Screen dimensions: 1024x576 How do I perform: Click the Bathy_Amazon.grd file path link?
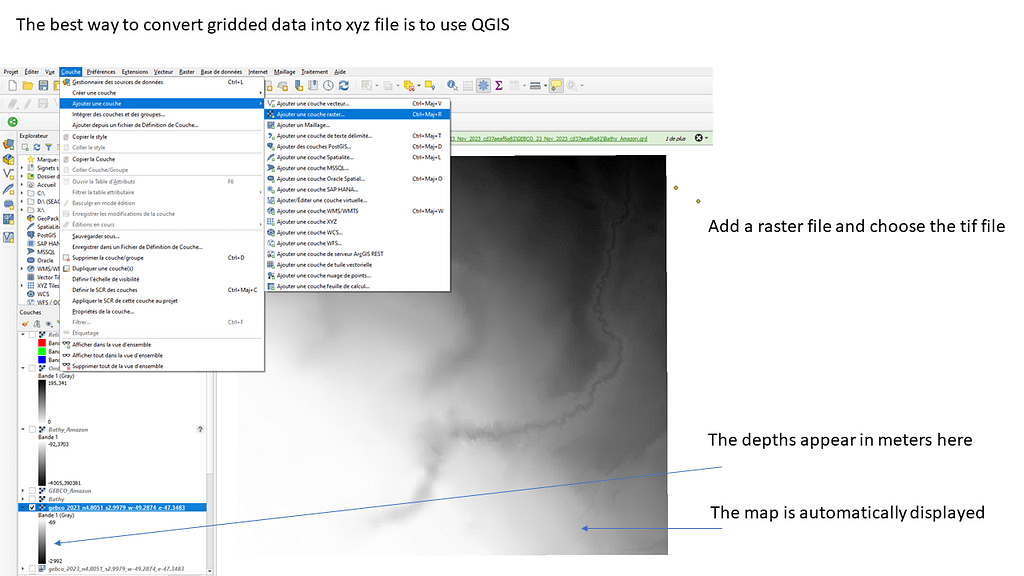click(548, 138)
